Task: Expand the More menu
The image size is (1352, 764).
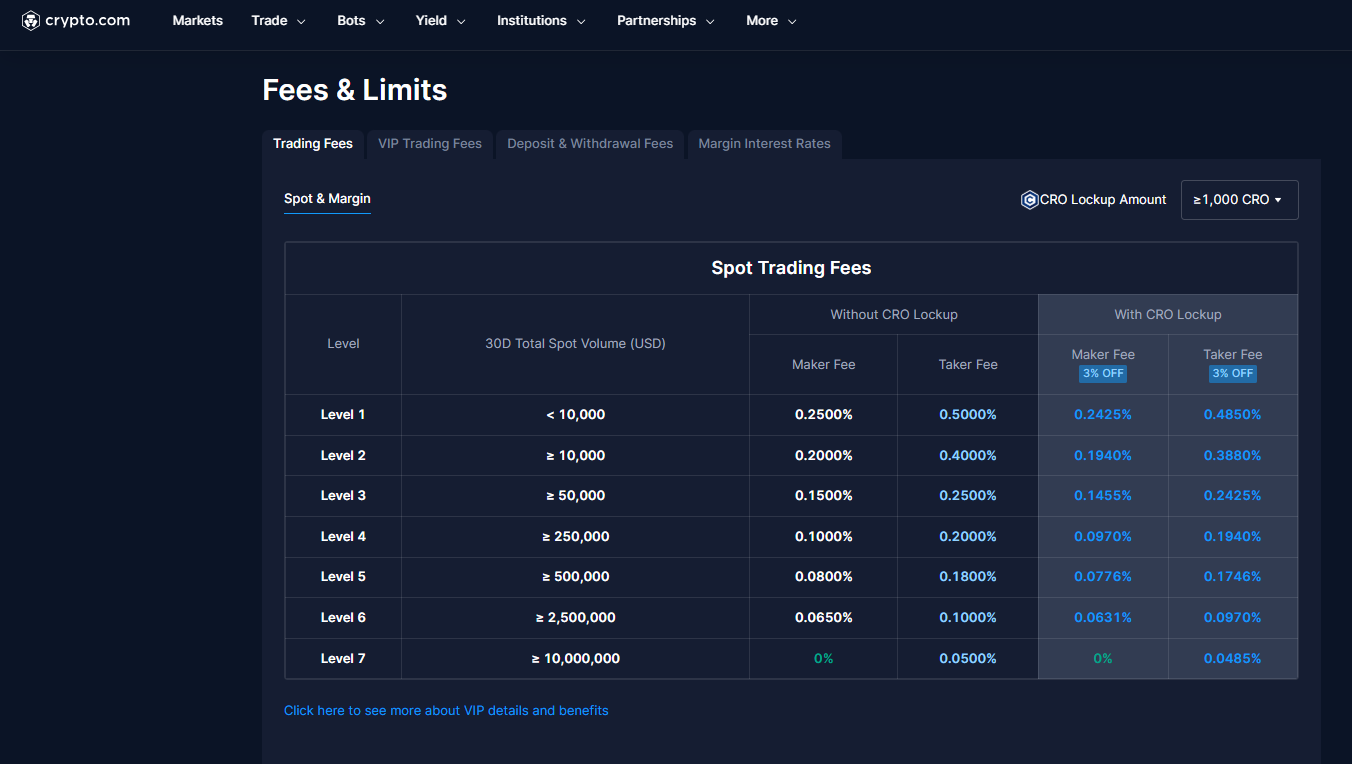Action: tap(771, 20)
